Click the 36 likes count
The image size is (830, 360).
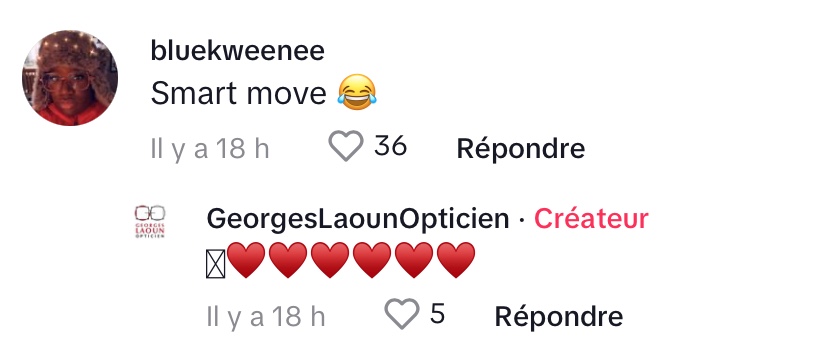coord(390,146)
